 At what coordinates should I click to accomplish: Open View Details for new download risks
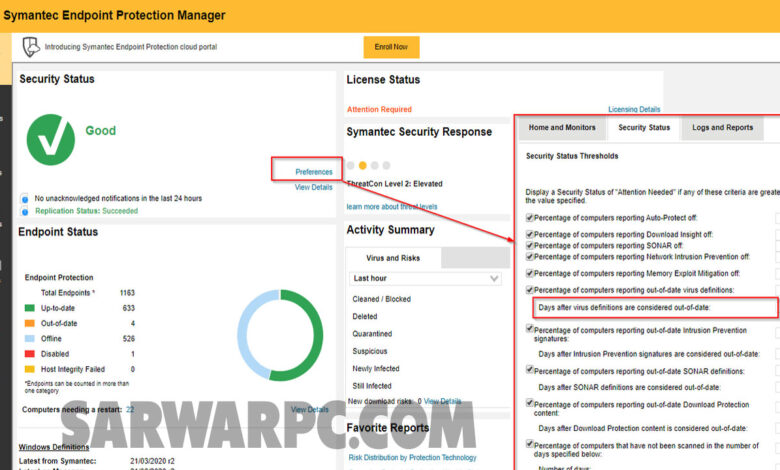click(x=442, y=401)
